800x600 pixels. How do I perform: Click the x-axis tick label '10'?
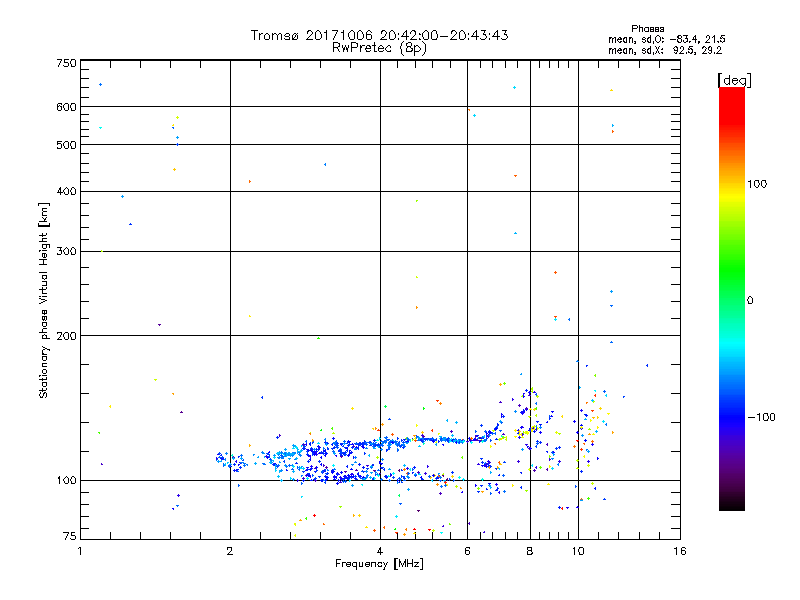(x=578, y=551)
